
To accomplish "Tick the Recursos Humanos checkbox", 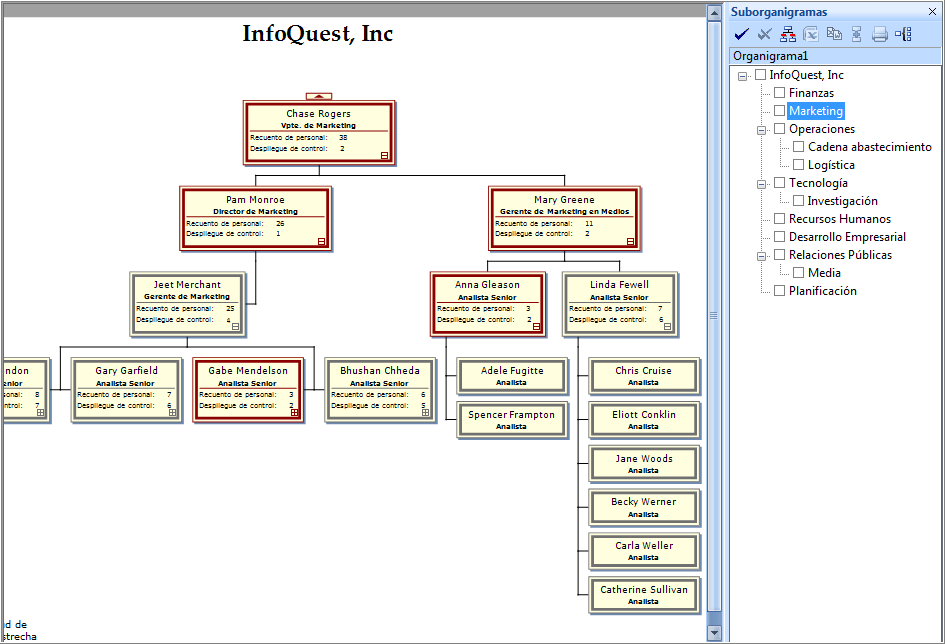I will tap(780, 219).
